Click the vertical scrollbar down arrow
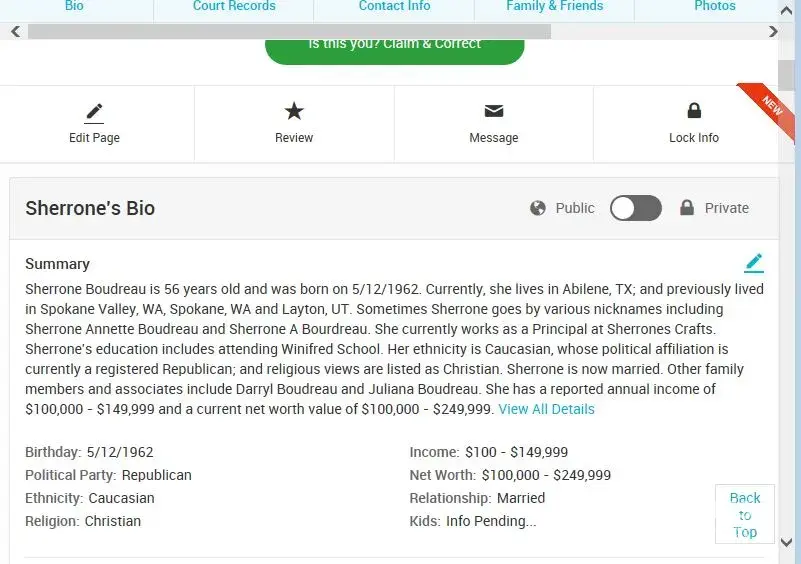This screenshot has width=801, height=564. coord(787,543)
